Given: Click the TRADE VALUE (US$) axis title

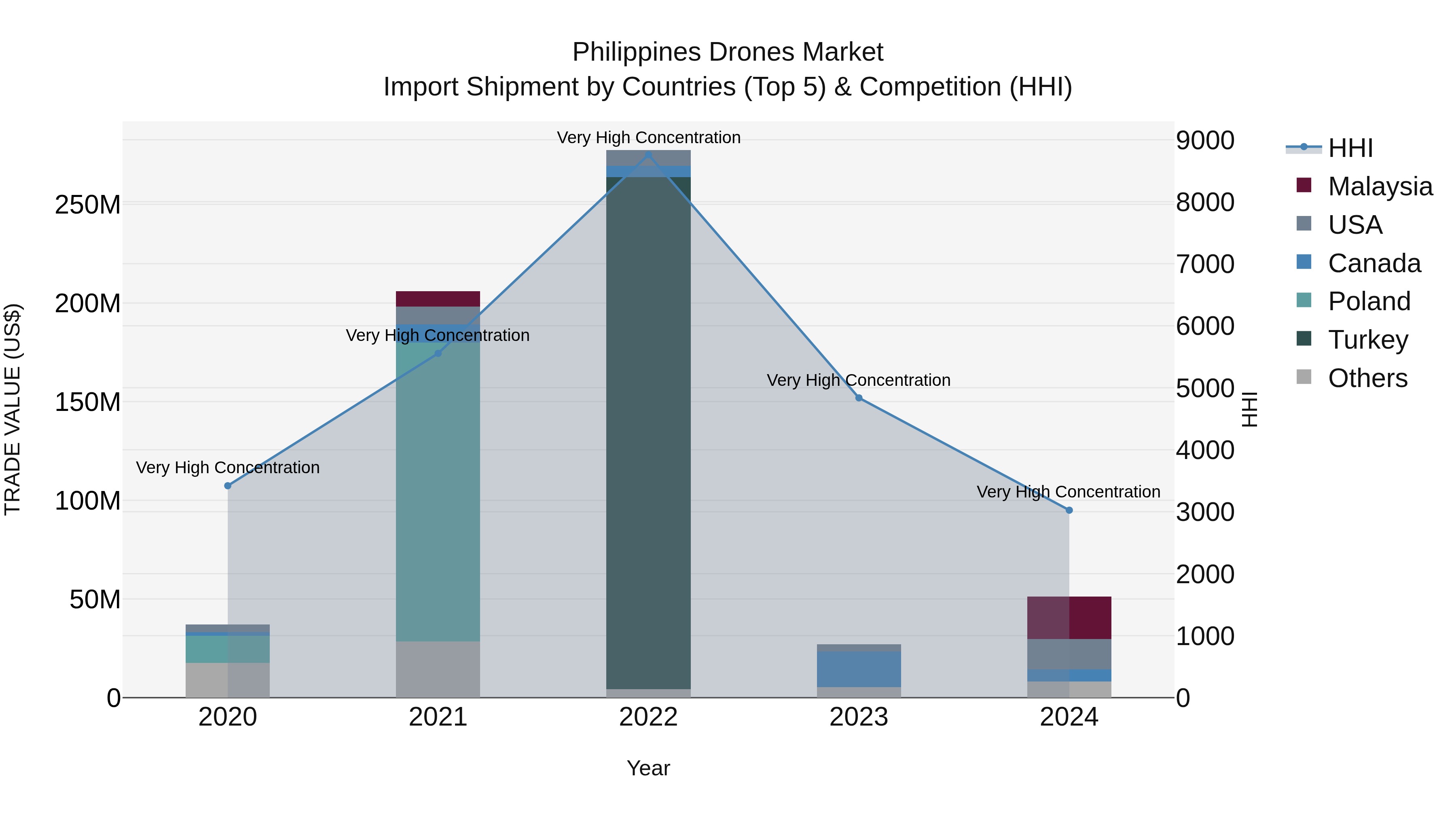Looking at the screenshot, I should point(13,409).
